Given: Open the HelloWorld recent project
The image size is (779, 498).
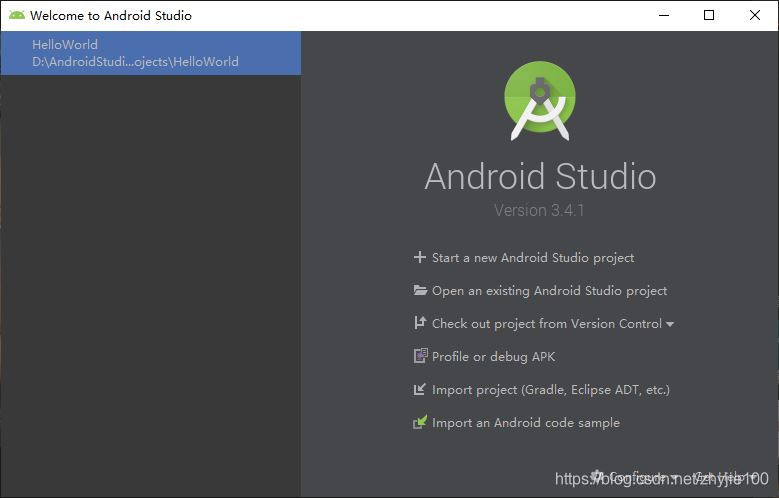Looking at the screenshot, I should pos(151,53).
